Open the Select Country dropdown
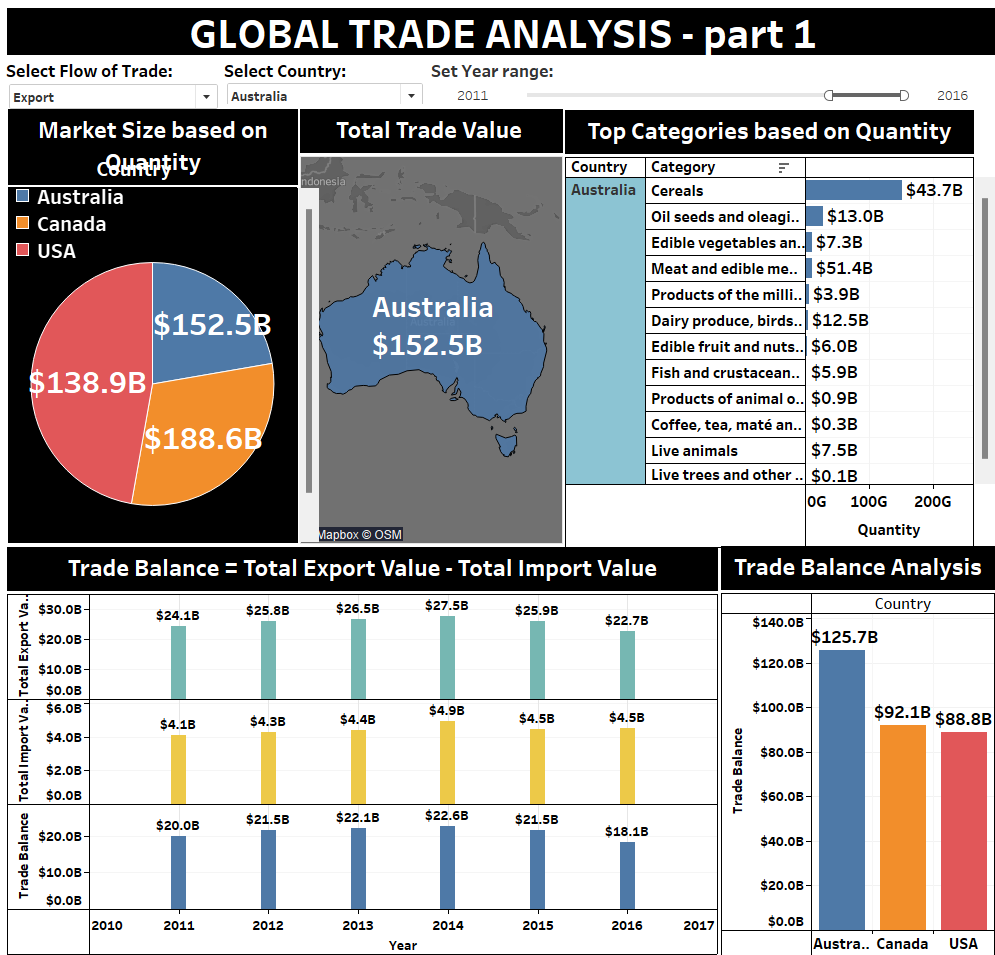The image size is (995, 955). (410, 97)
